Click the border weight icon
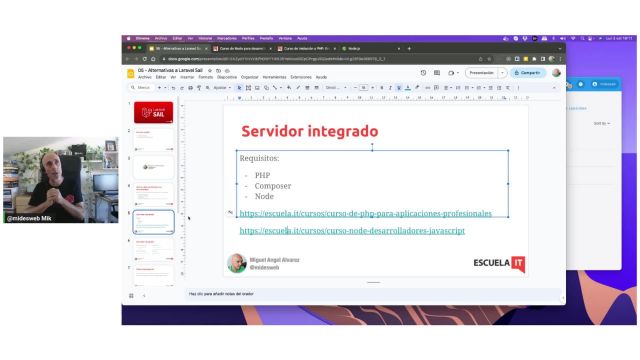This screenshot has height=360, width=640. (x=307, y=88)
